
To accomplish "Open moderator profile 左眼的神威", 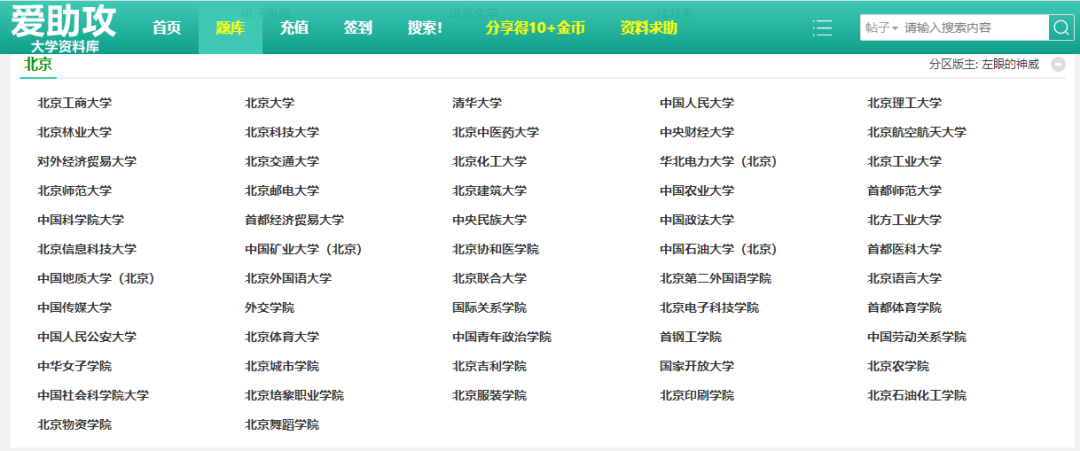I will coord(1010,65).
